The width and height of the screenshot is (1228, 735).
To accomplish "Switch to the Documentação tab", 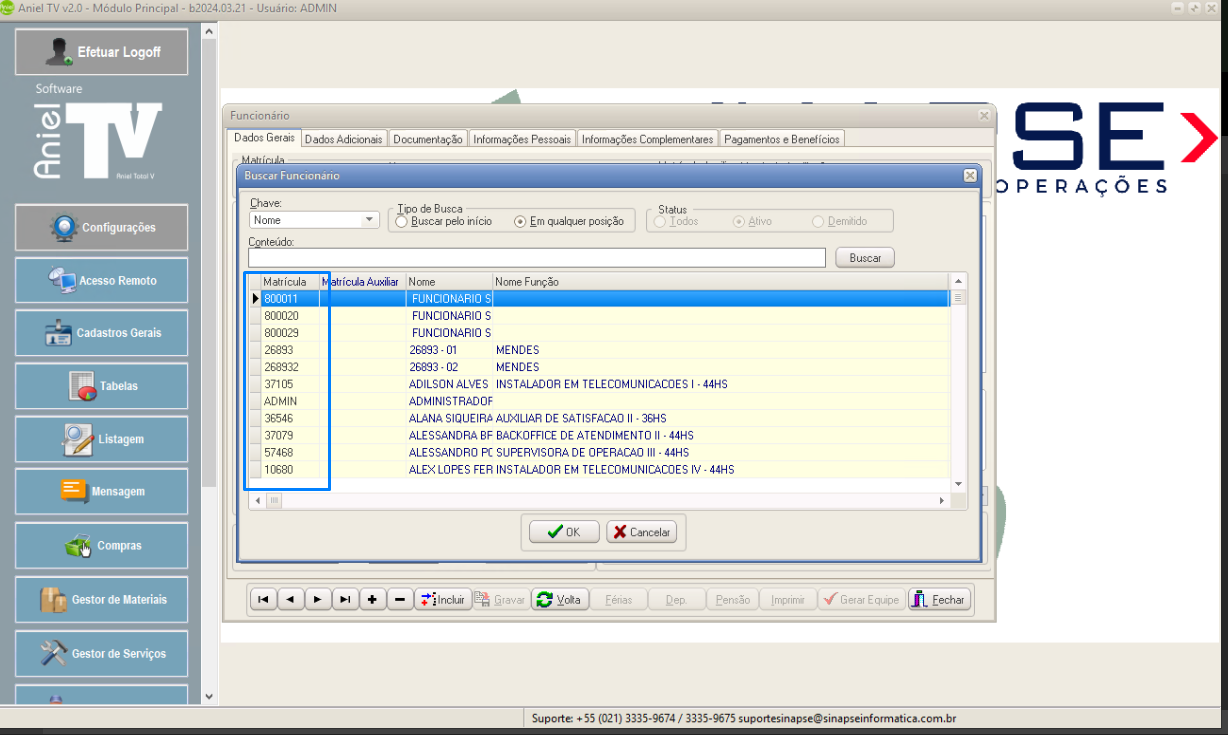I will [427, 140].
